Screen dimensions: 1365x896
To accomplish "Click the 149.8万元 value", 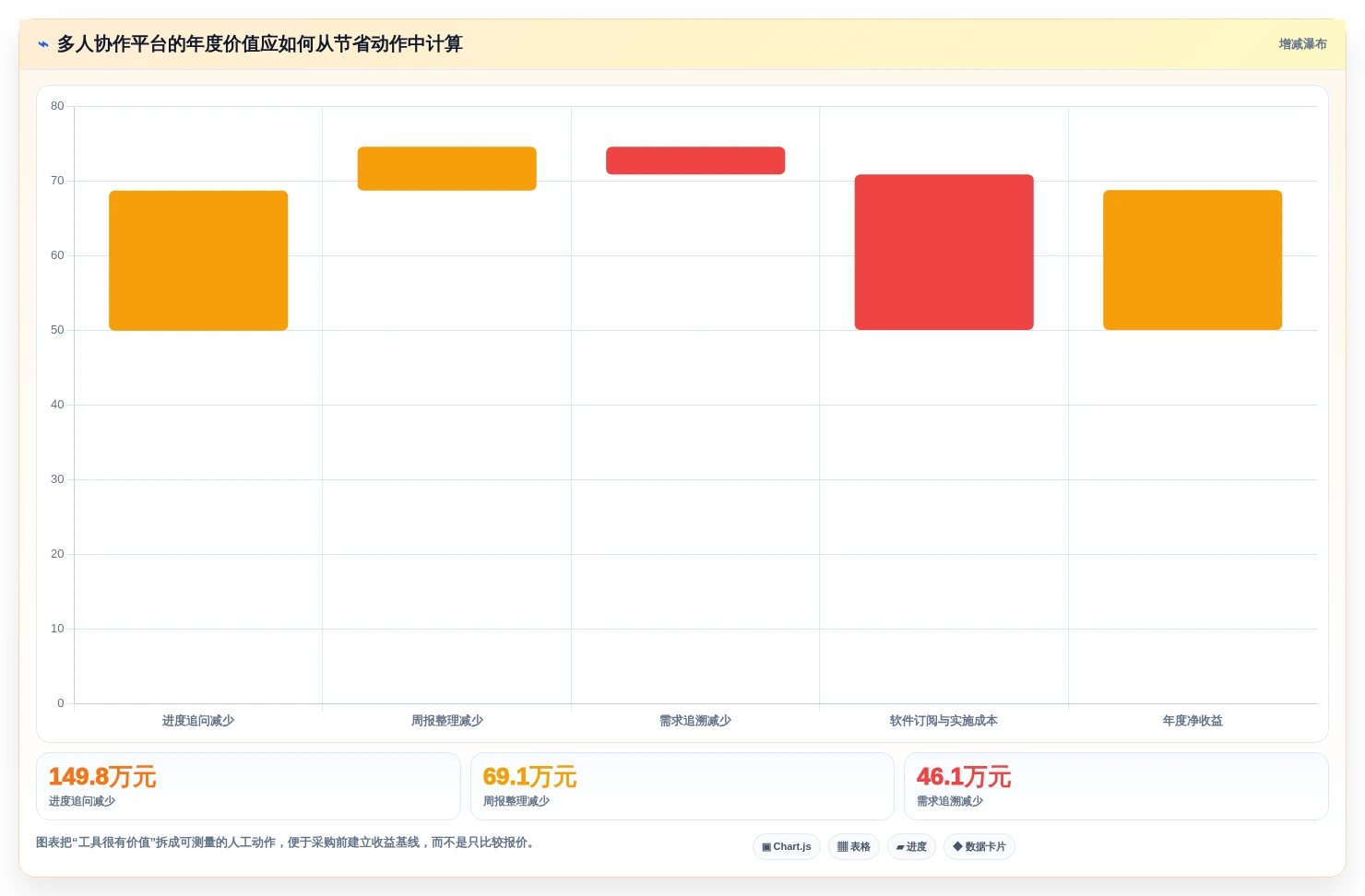I will (x=102, y=777).
